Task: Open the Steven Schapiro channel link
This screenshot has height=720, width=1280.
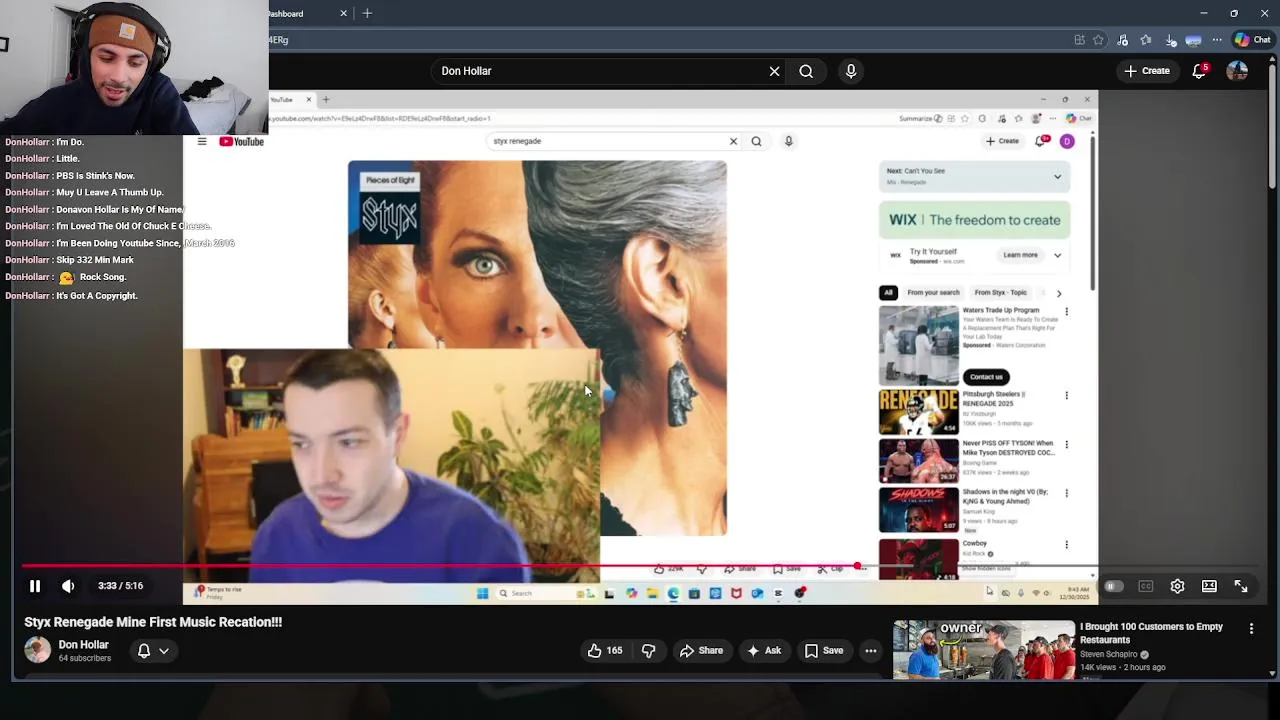Action: [1108, 655]
